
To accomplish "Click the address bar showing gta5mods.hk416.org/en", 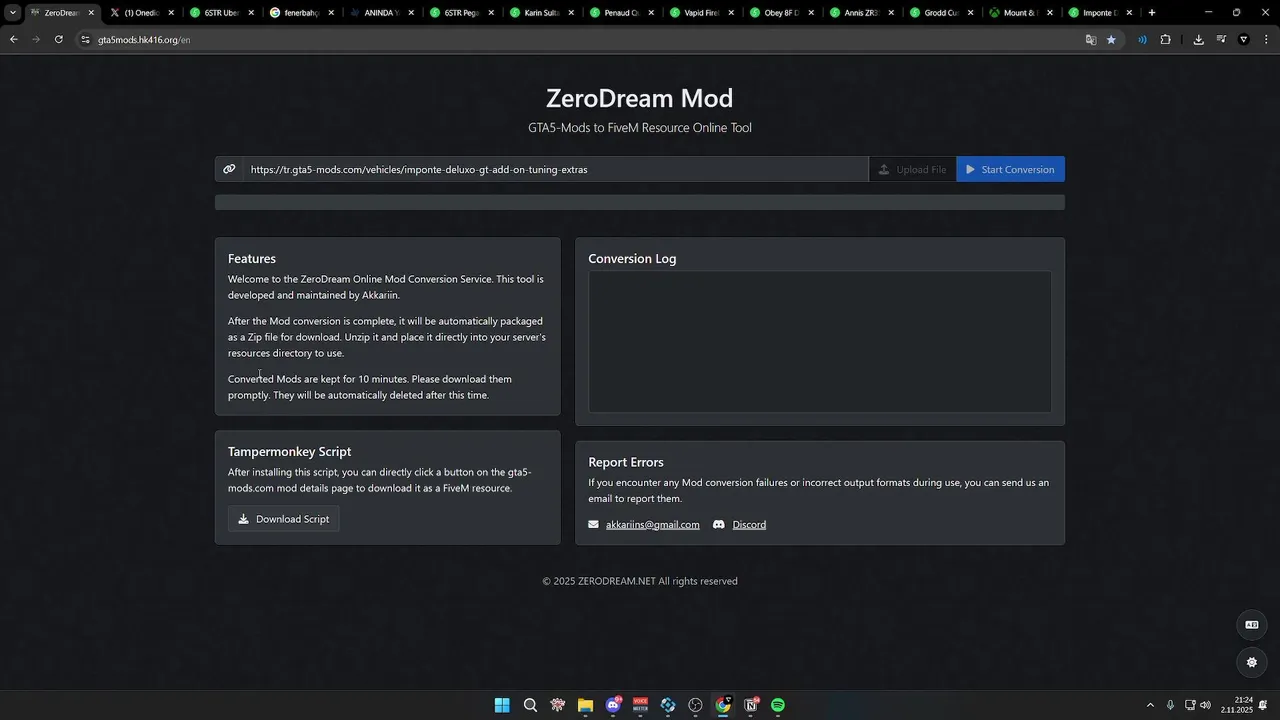I will (x=580, y=40).
